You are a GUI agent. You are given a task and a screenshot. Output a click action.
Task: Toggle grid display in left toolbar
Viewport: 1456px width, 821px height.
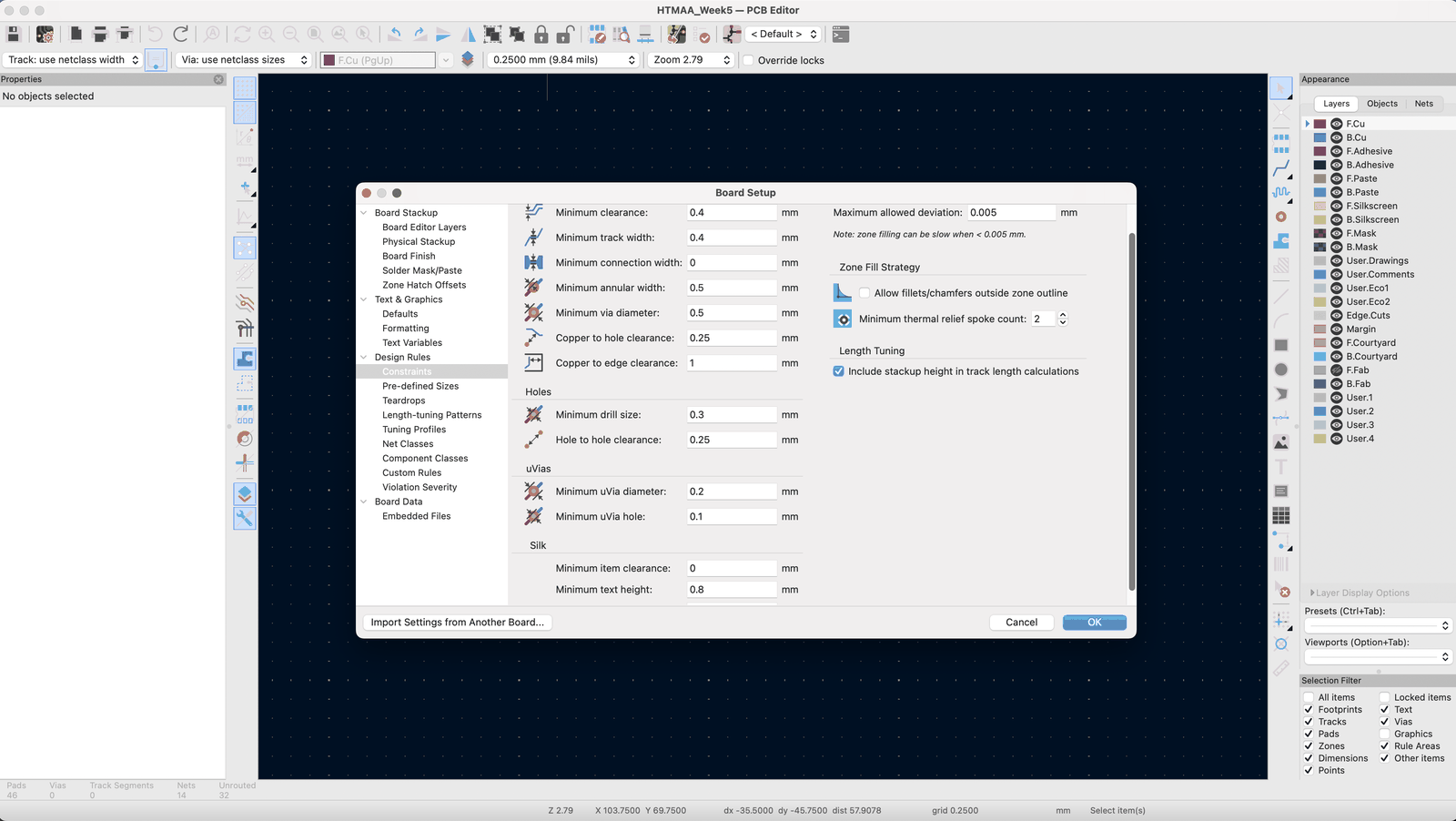tap(245, 88)
